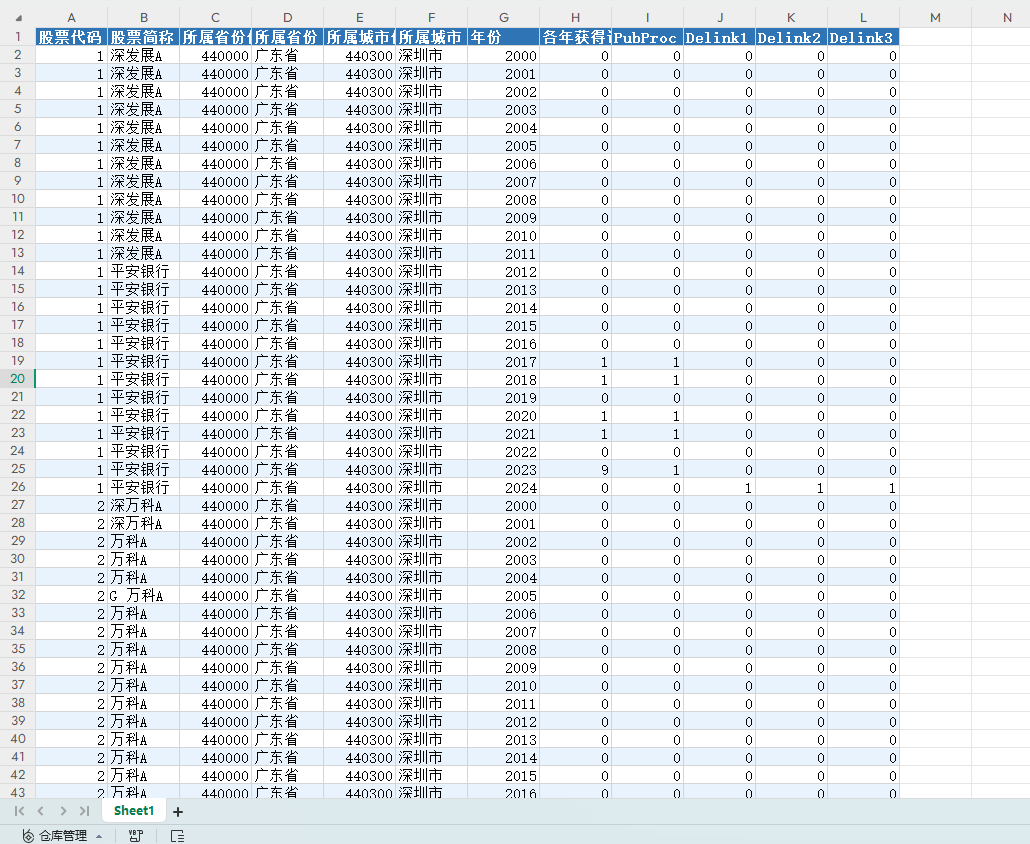Viewport: 1030px width, 844px height.
Task: Click the Delink1 header cell
Action: click(x=719, y=37)
